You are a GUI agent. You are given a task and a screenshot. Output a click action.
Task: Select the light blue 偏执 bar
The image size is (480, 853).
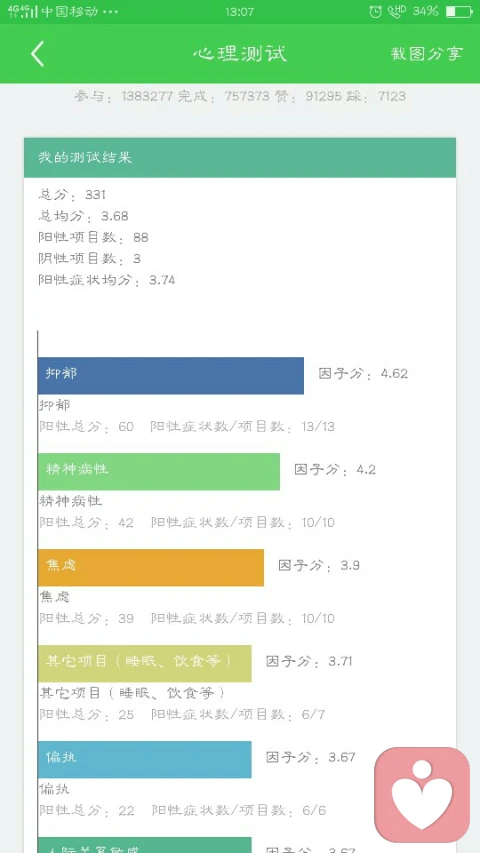[145, 759]
